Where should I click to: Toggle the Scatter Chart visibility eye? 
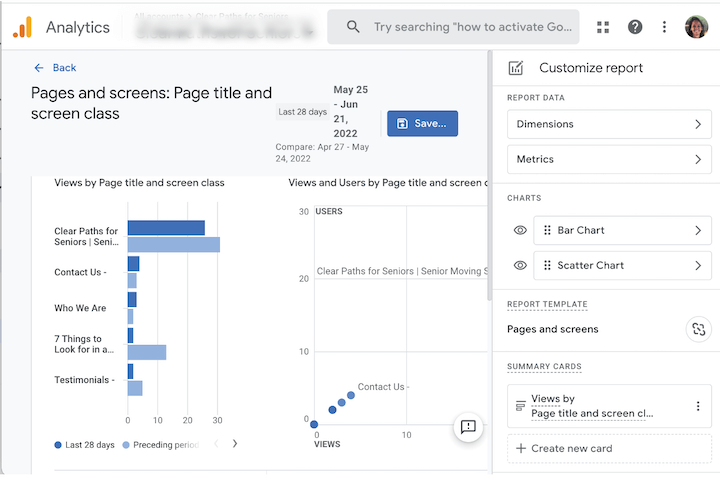tap(520, 265)
